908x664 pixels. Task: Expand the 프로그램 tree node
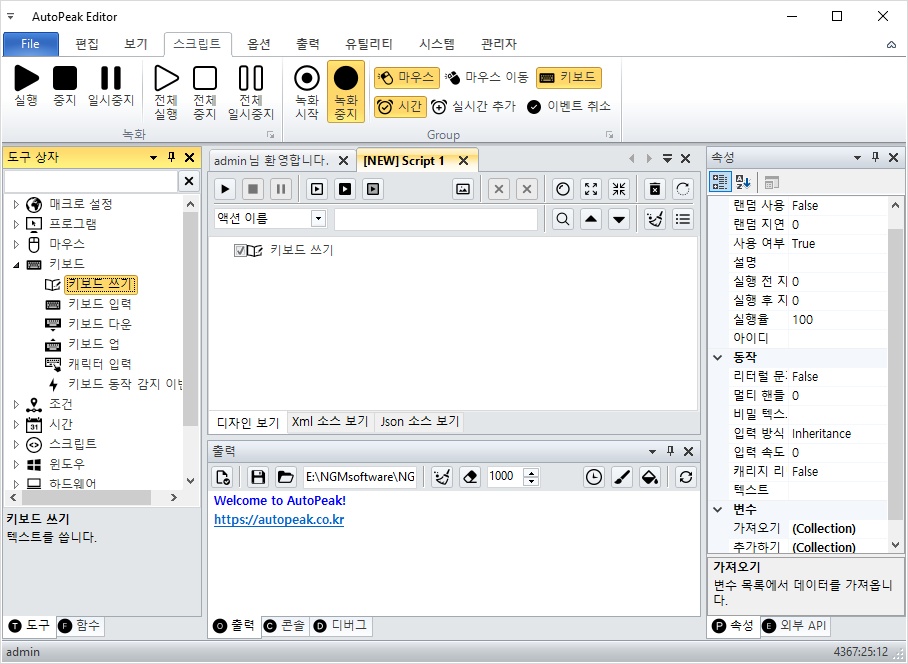[16, 224]
